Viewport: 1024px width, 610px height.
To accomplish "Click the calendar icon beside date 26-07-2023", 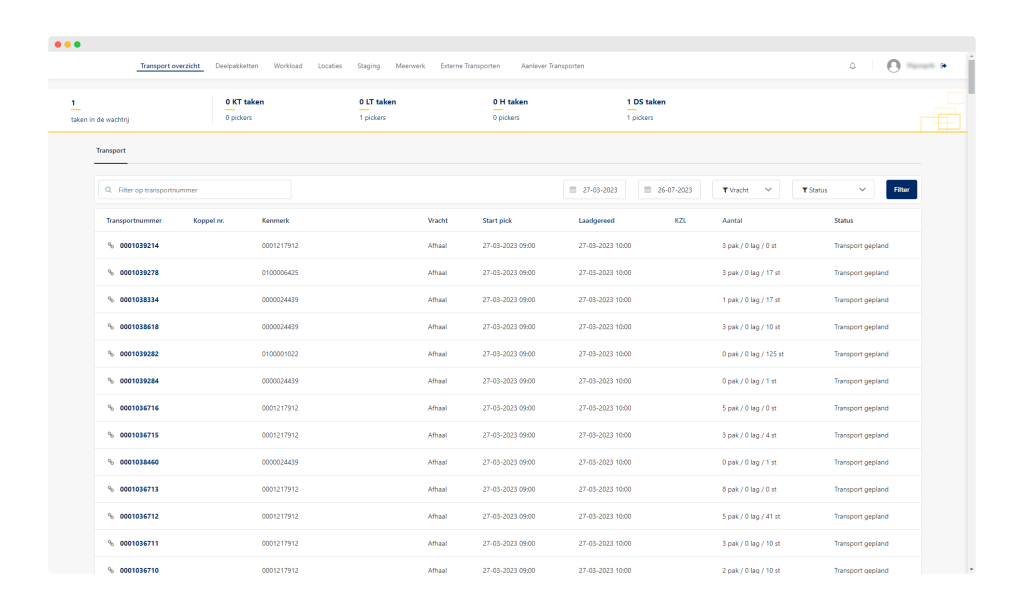I will coord(647,189).
